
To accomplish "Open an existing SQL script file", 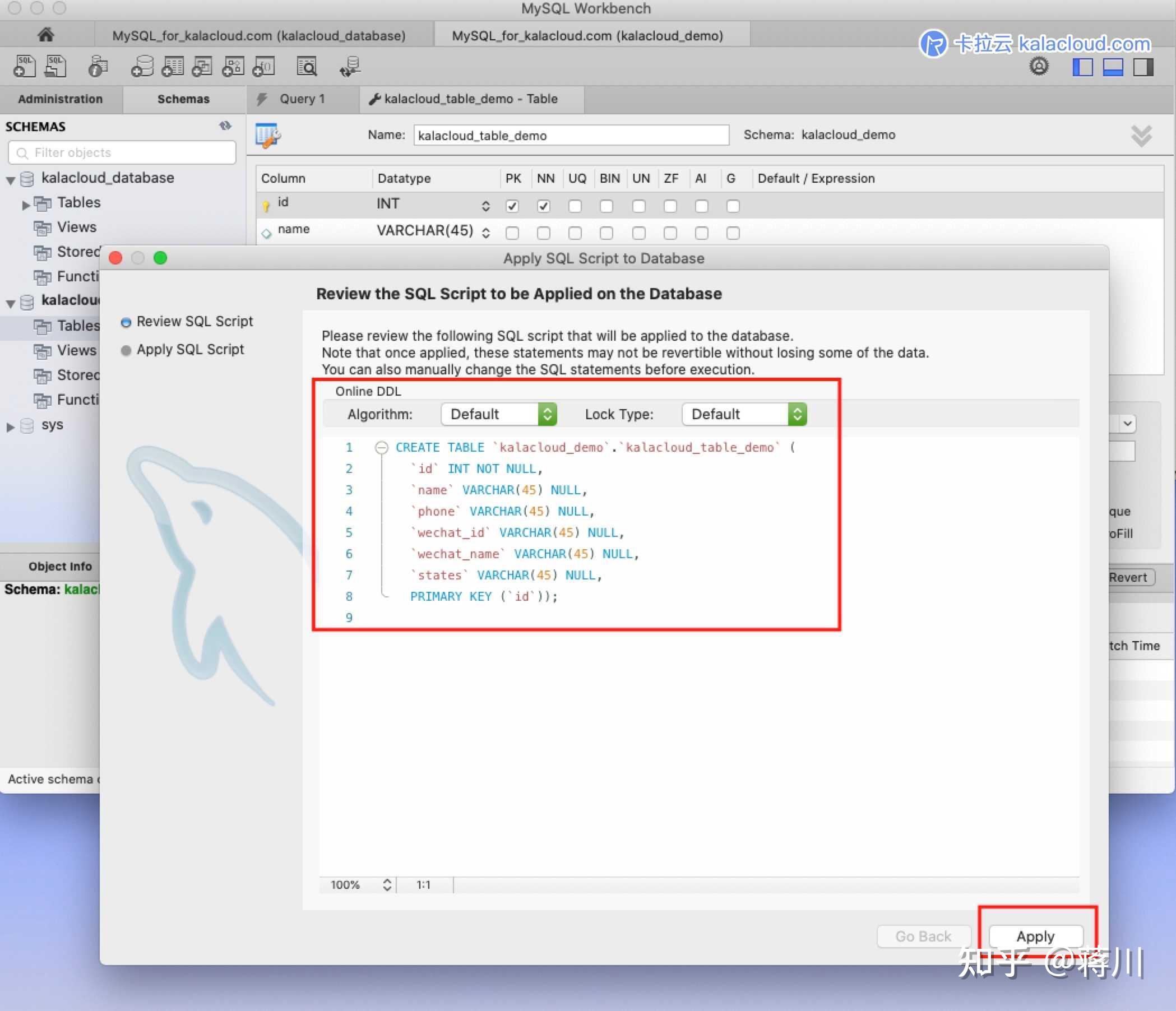I will tap(55, 66).
